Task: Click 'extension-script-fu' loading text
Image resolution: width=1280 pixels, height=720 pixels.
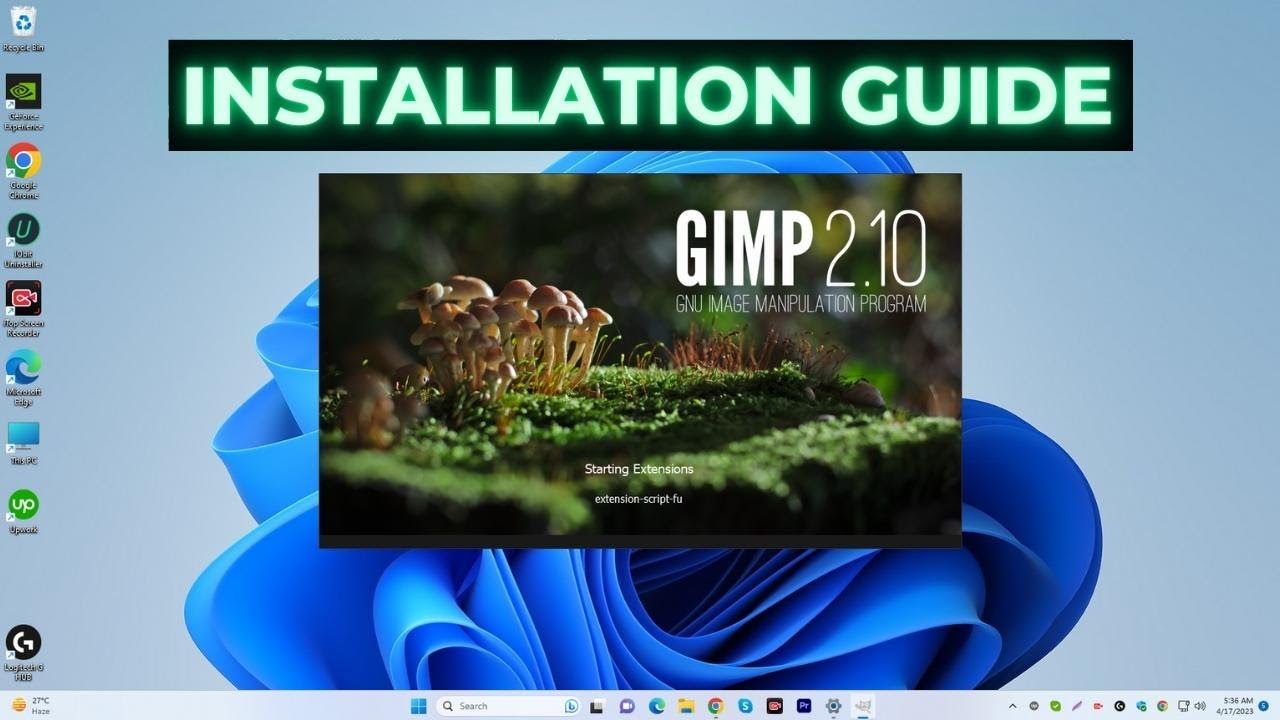Action: pos(638,498)
